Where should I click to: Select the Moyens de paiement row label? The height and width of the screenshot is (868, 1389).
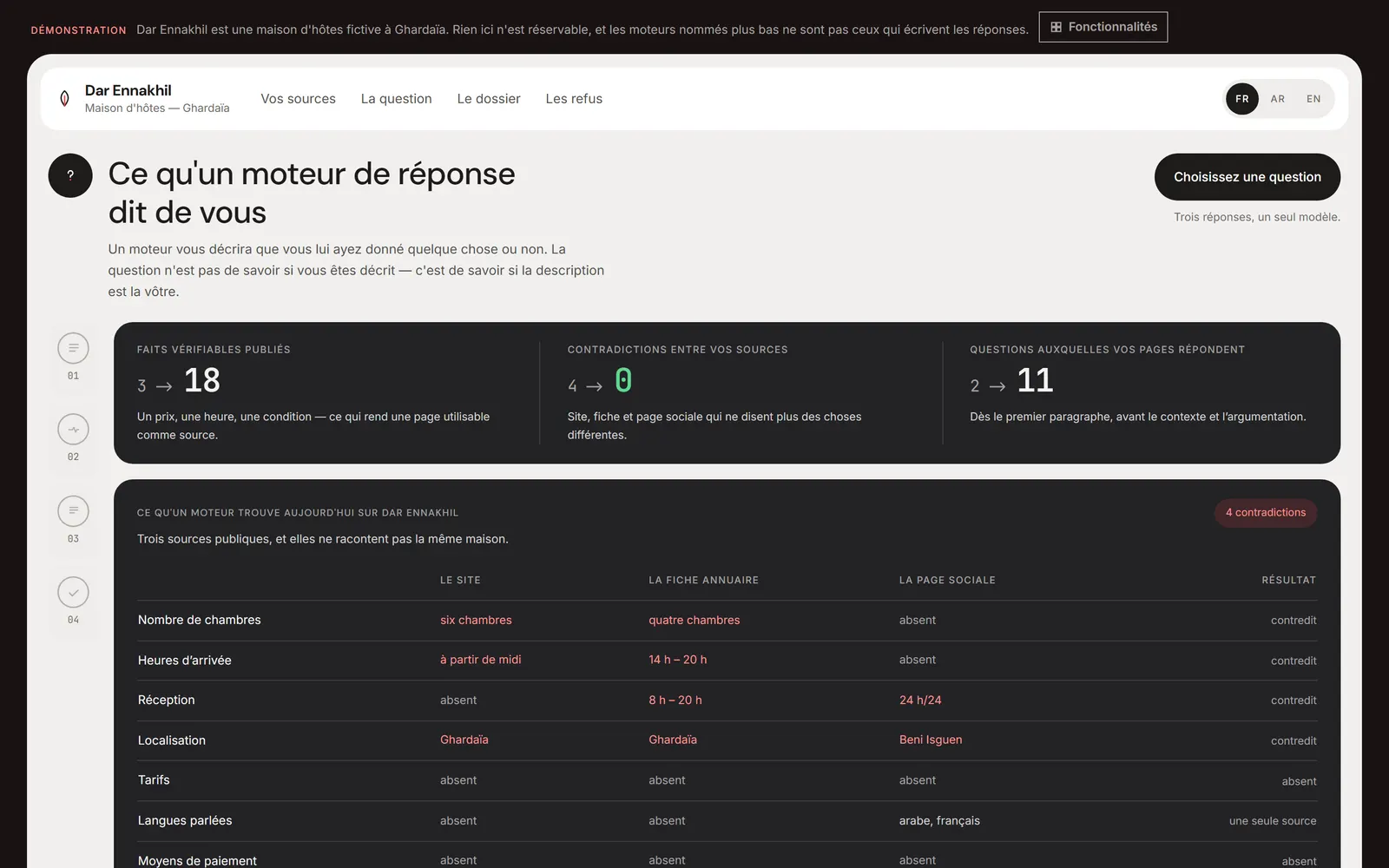point(197,860)
